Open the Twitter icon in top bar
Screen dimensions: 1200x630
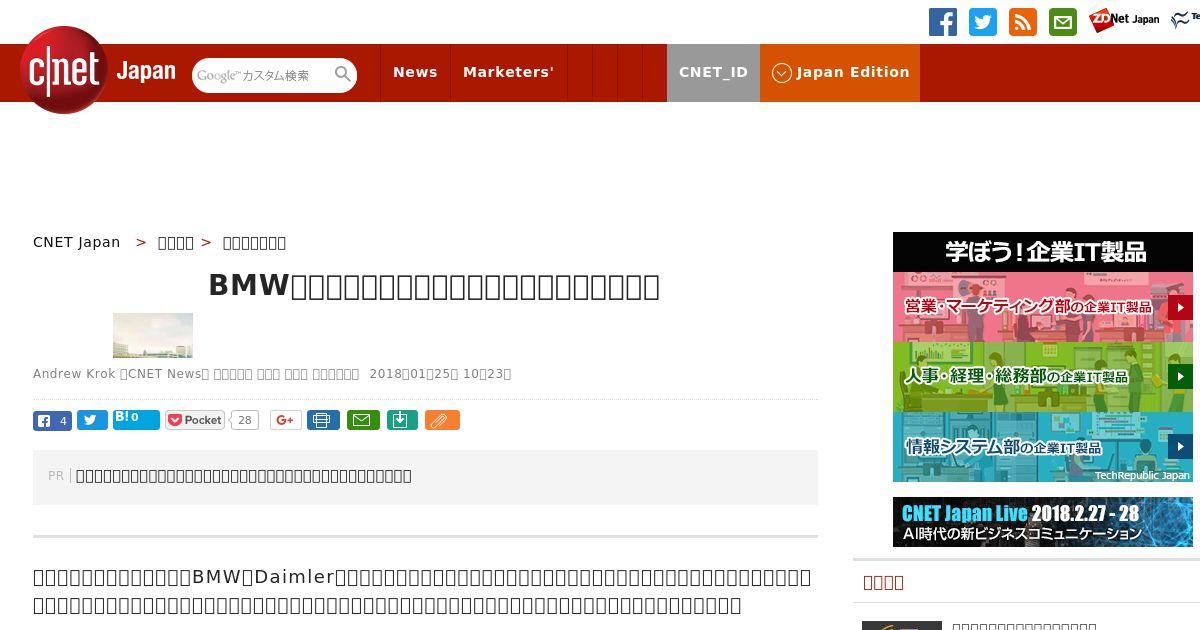pyautogui.click(x=983, y=22)
